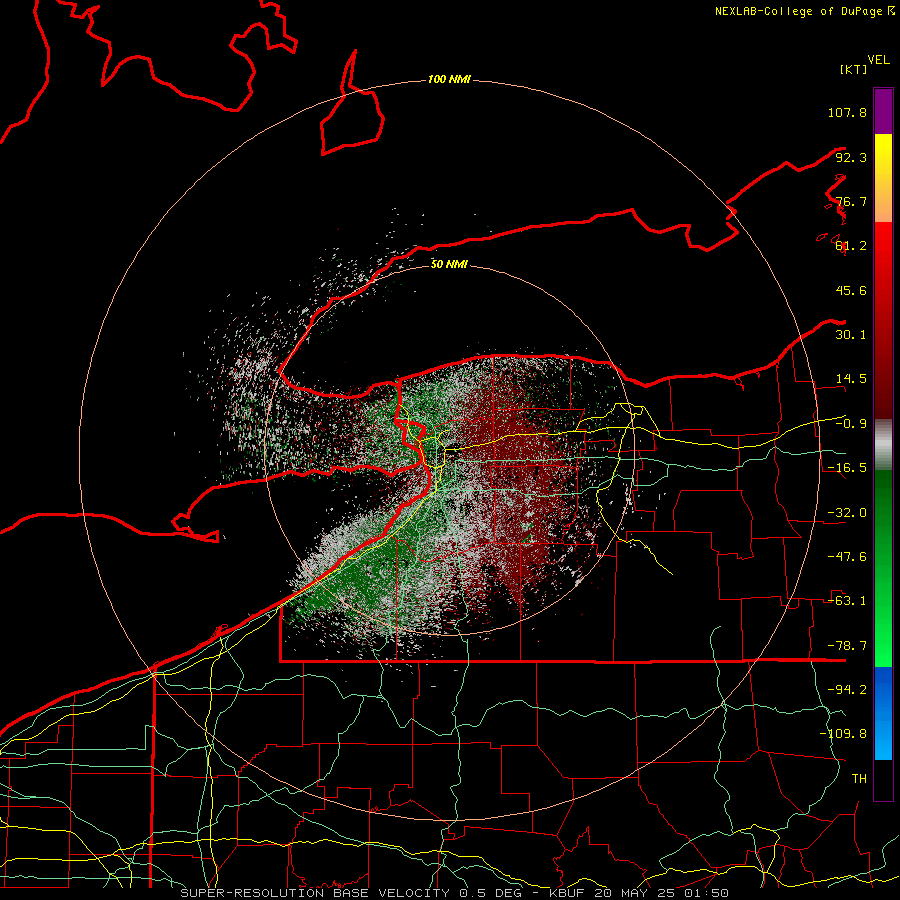Click the 50 NMI range ring label
This screenshot has width=900, height=900.
pos(449,264)
